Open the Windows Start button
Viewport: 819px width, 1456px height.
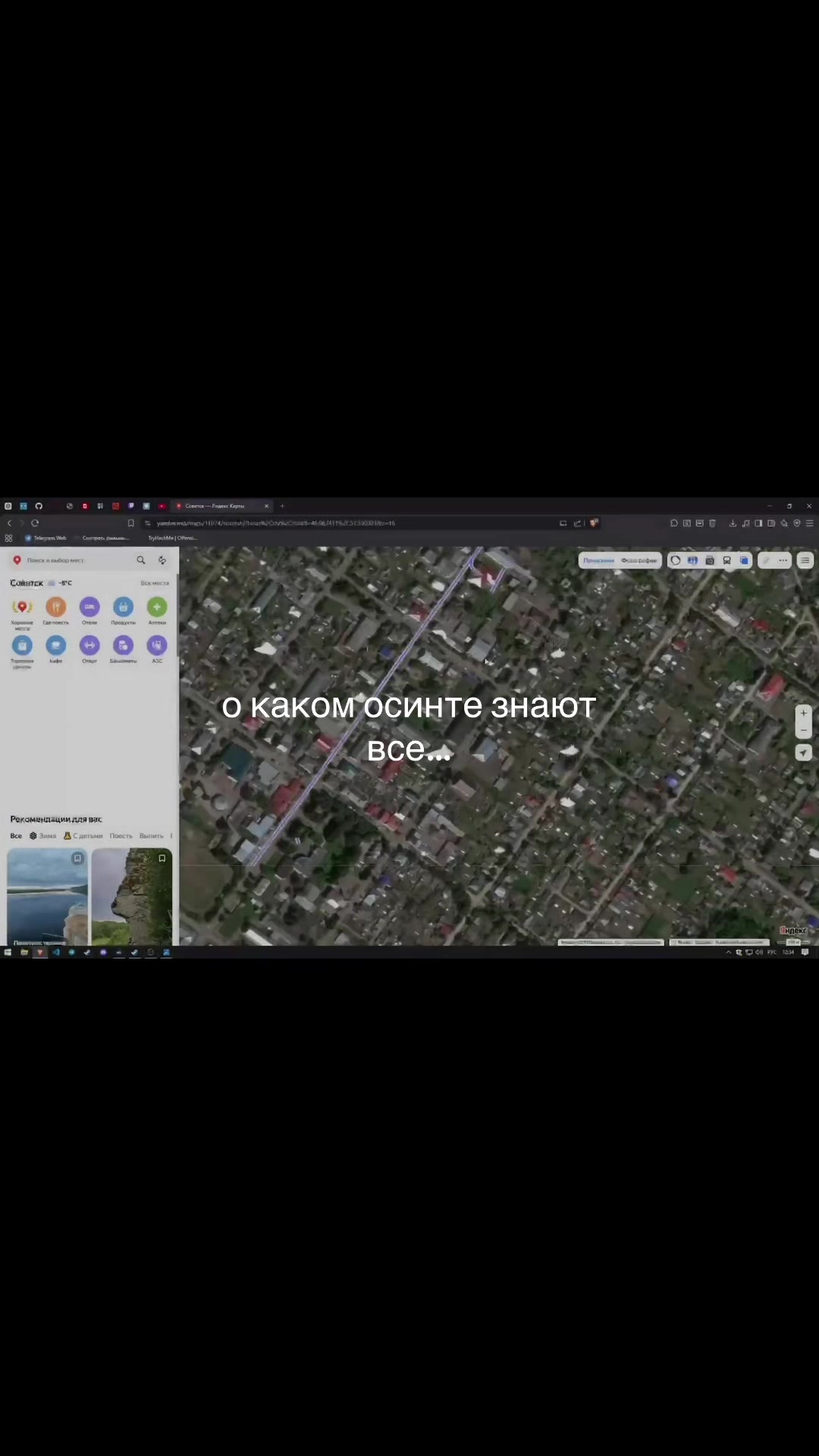[8, 952]
